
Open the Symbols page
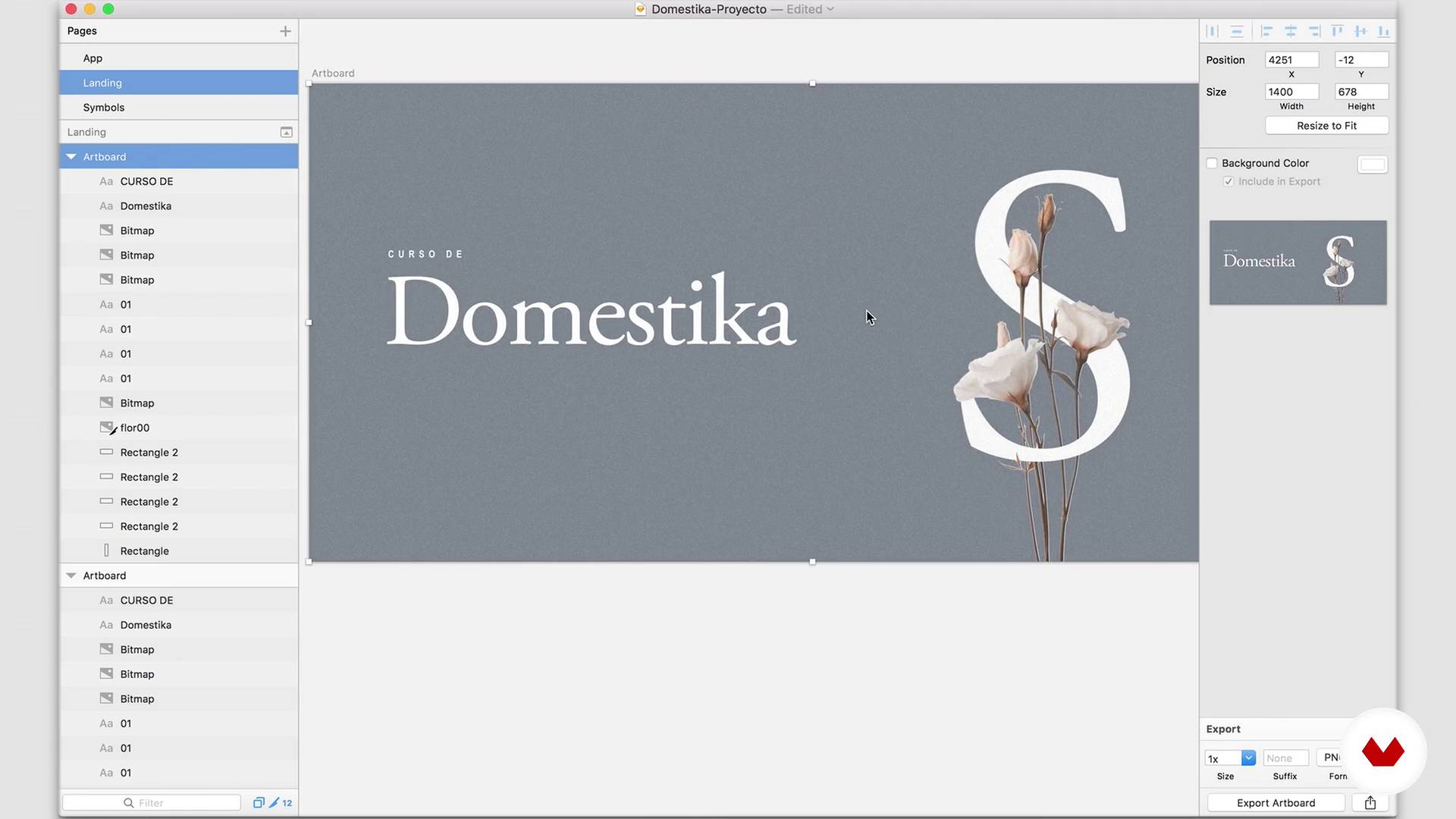[x=179, y=107]
